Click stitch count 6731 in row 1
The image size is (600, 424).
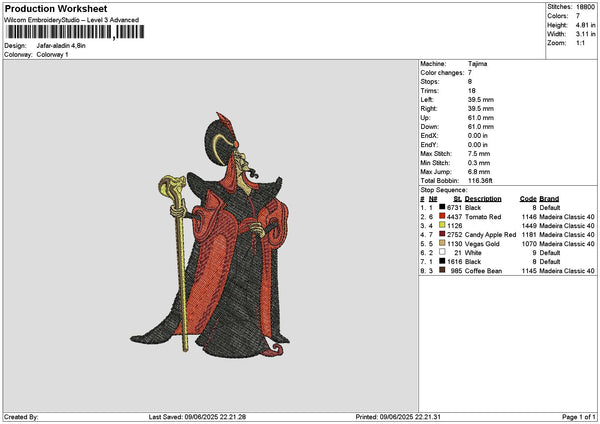coord(454,207)
